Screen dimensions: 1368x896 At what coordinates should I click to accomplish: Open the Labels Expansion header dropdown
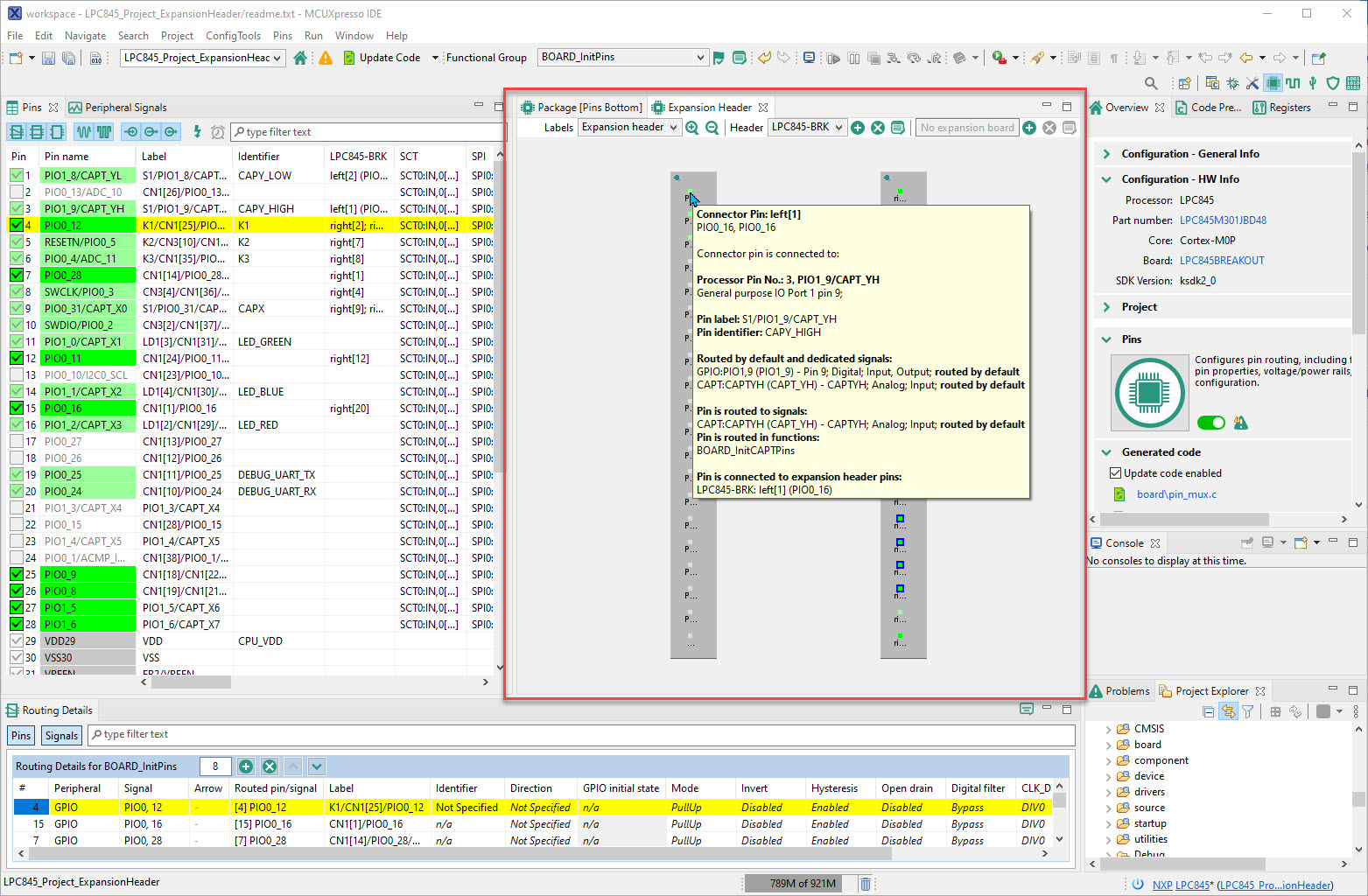click(629, 128)
